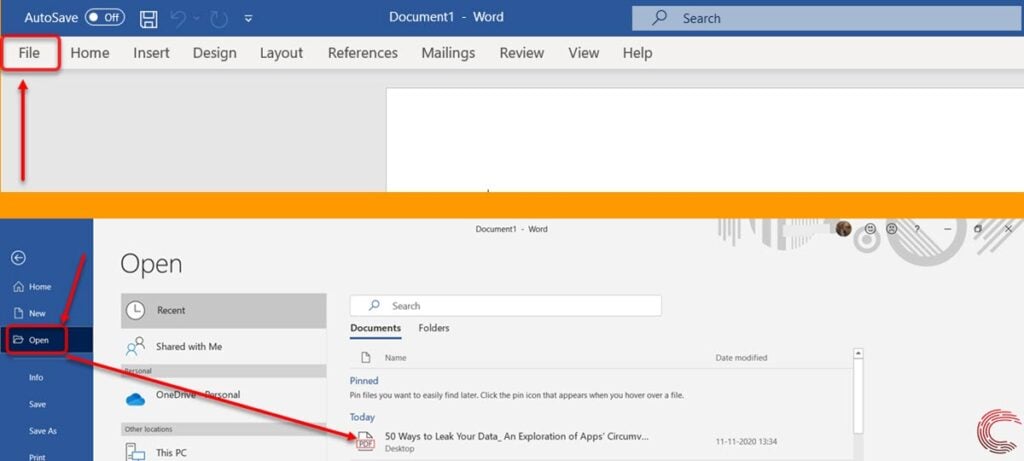
Task: Click the OneDrive cloud icon
Action: (135, 399)
